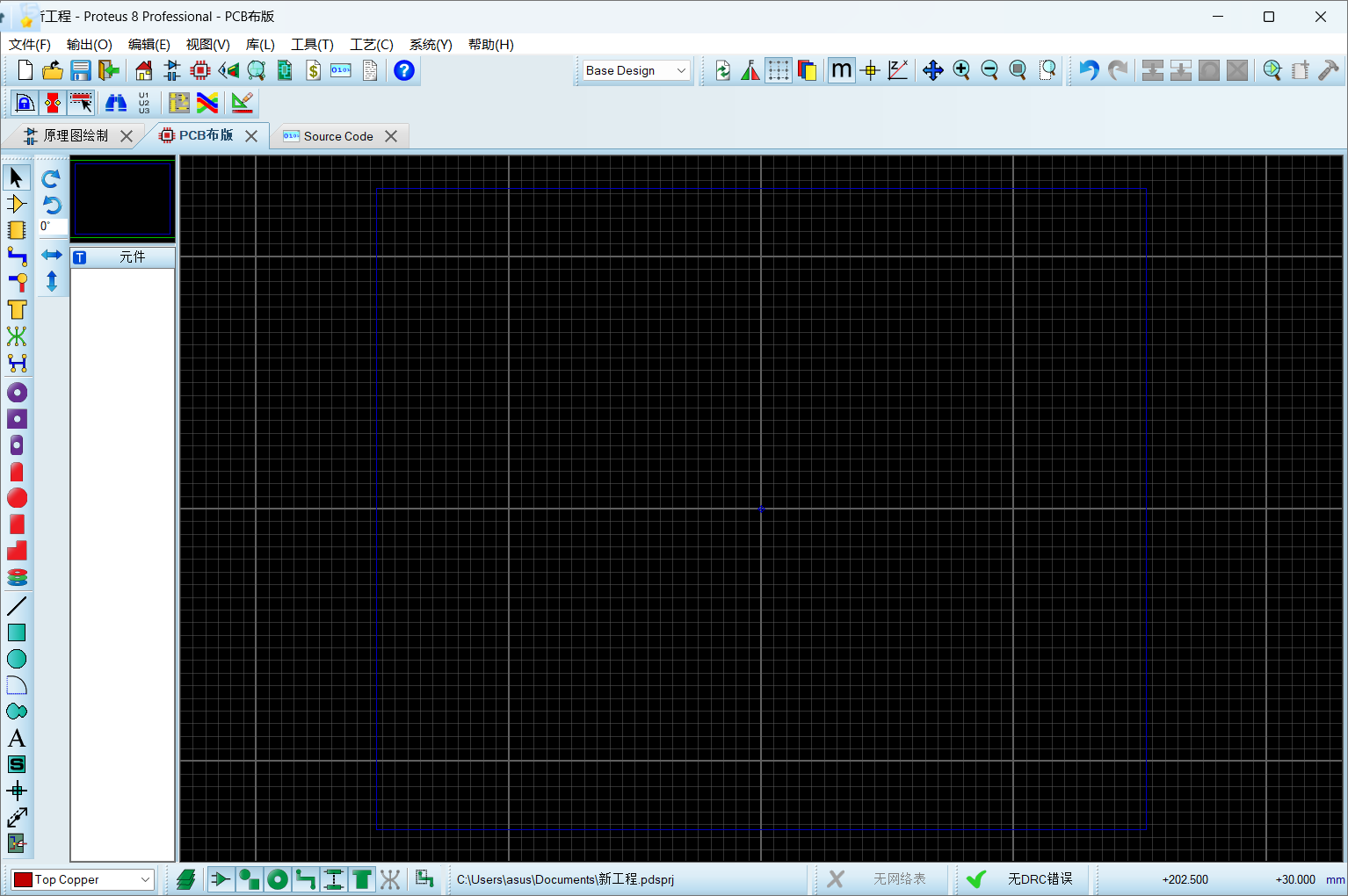This screenshot has width=1348, height=896.
Task: Open an existing project with the folder icon
Action: click(53, 70)
